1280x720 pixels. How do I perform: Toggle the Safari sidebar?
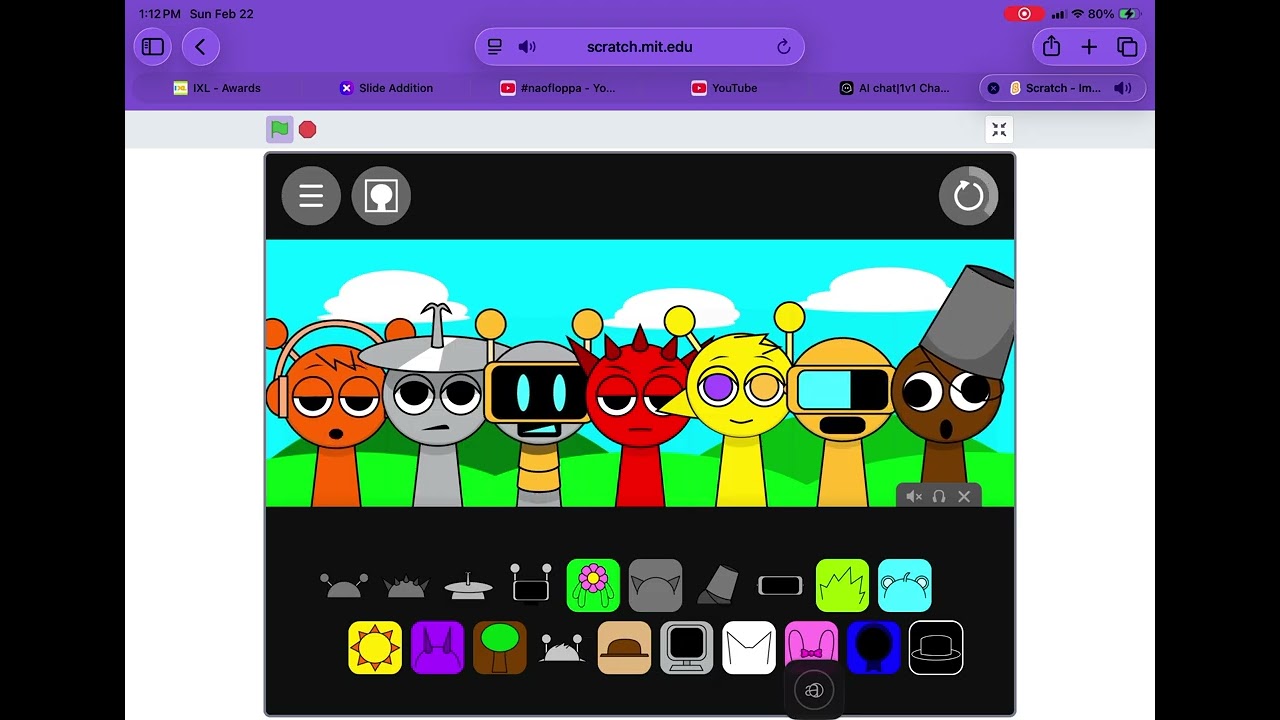[153, 47]
